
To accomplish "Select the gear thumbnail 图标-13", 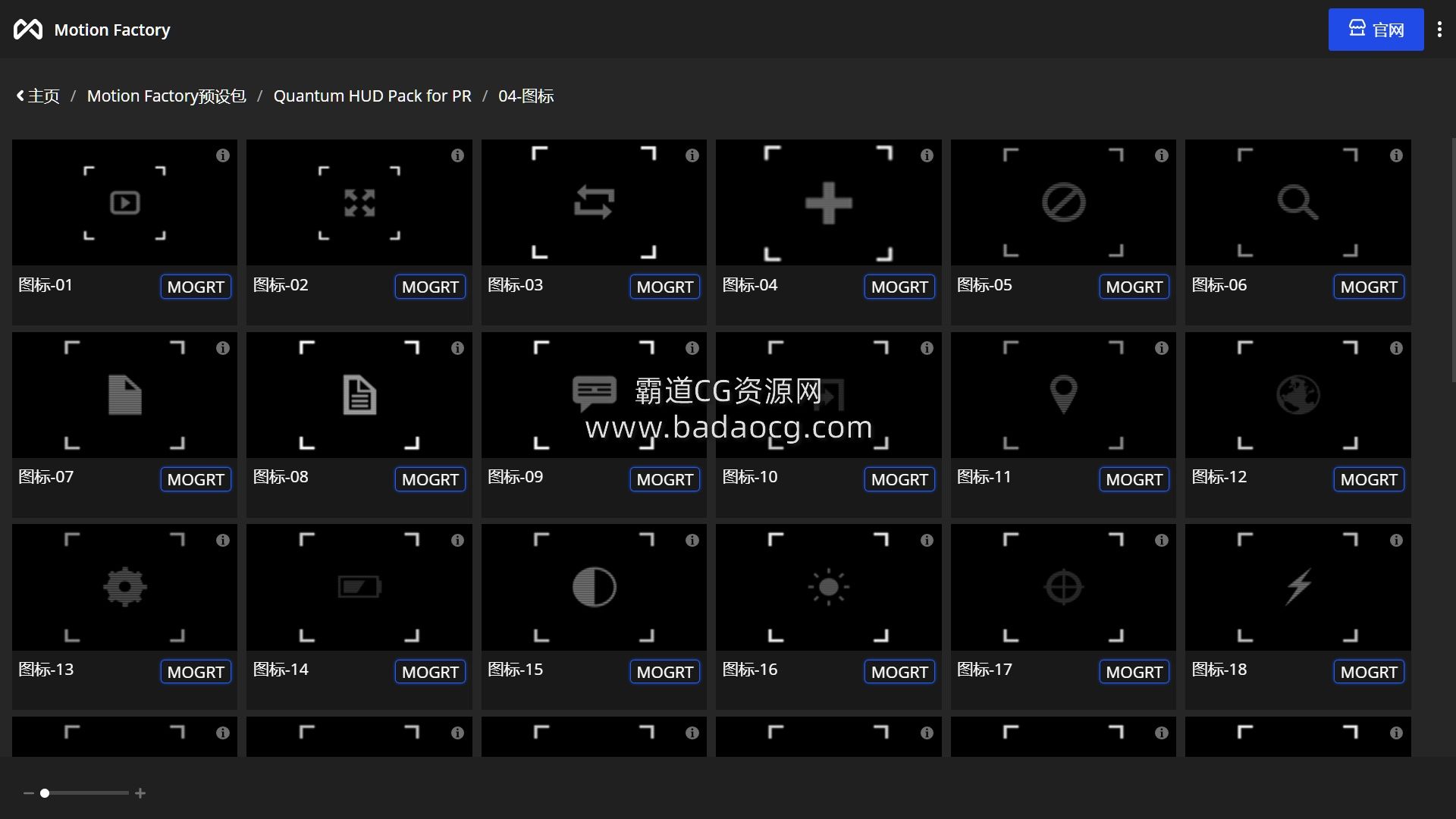I will (124, 587).
